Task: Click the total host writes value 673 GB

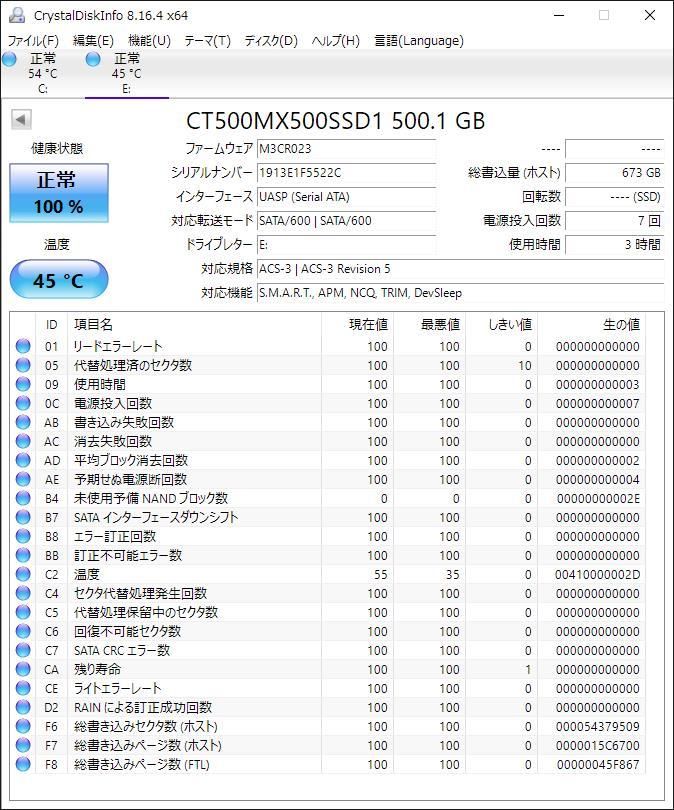Action: (x=615, y=173)
